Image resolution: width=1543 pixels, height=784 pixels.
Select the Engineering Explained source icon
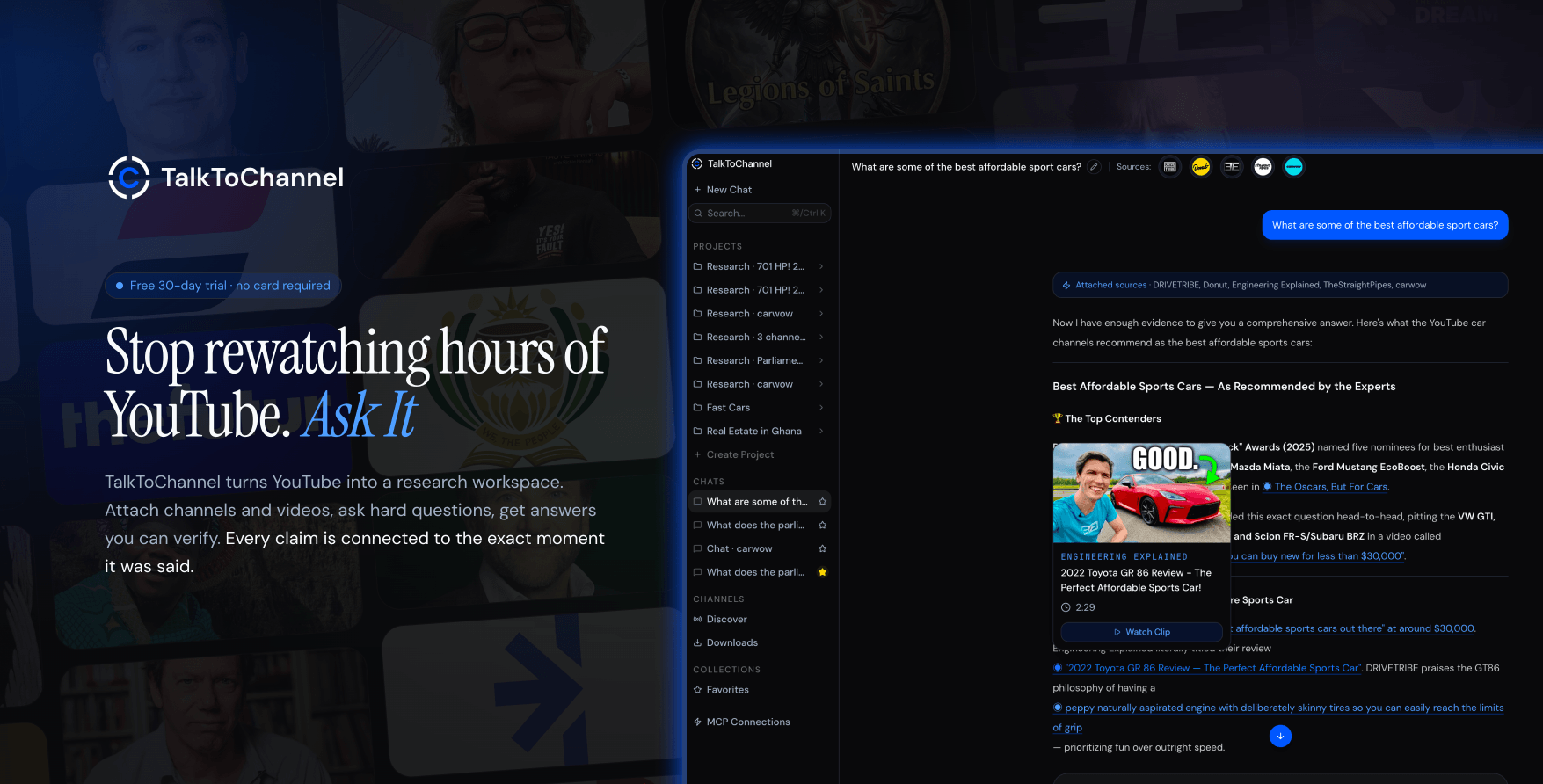[1232, 167]
